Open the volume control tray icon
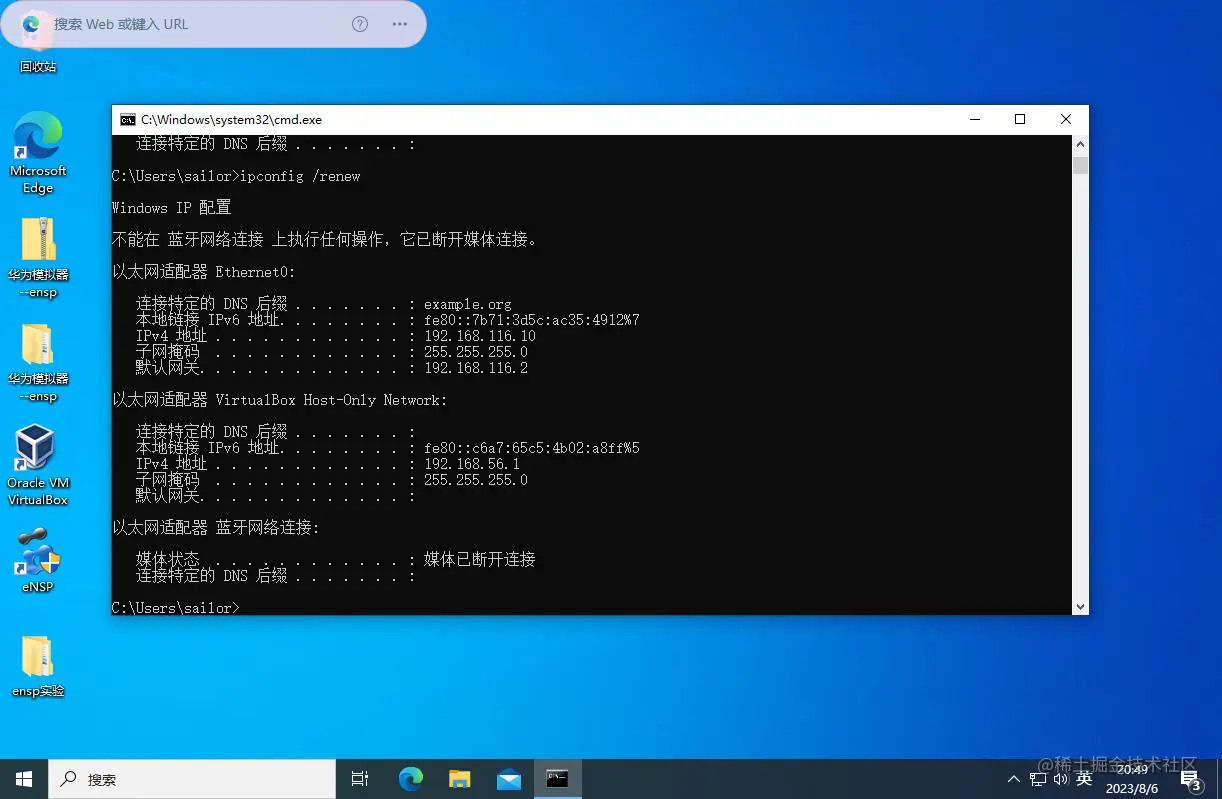The image size is (1222, 799). click(1061, 779)
